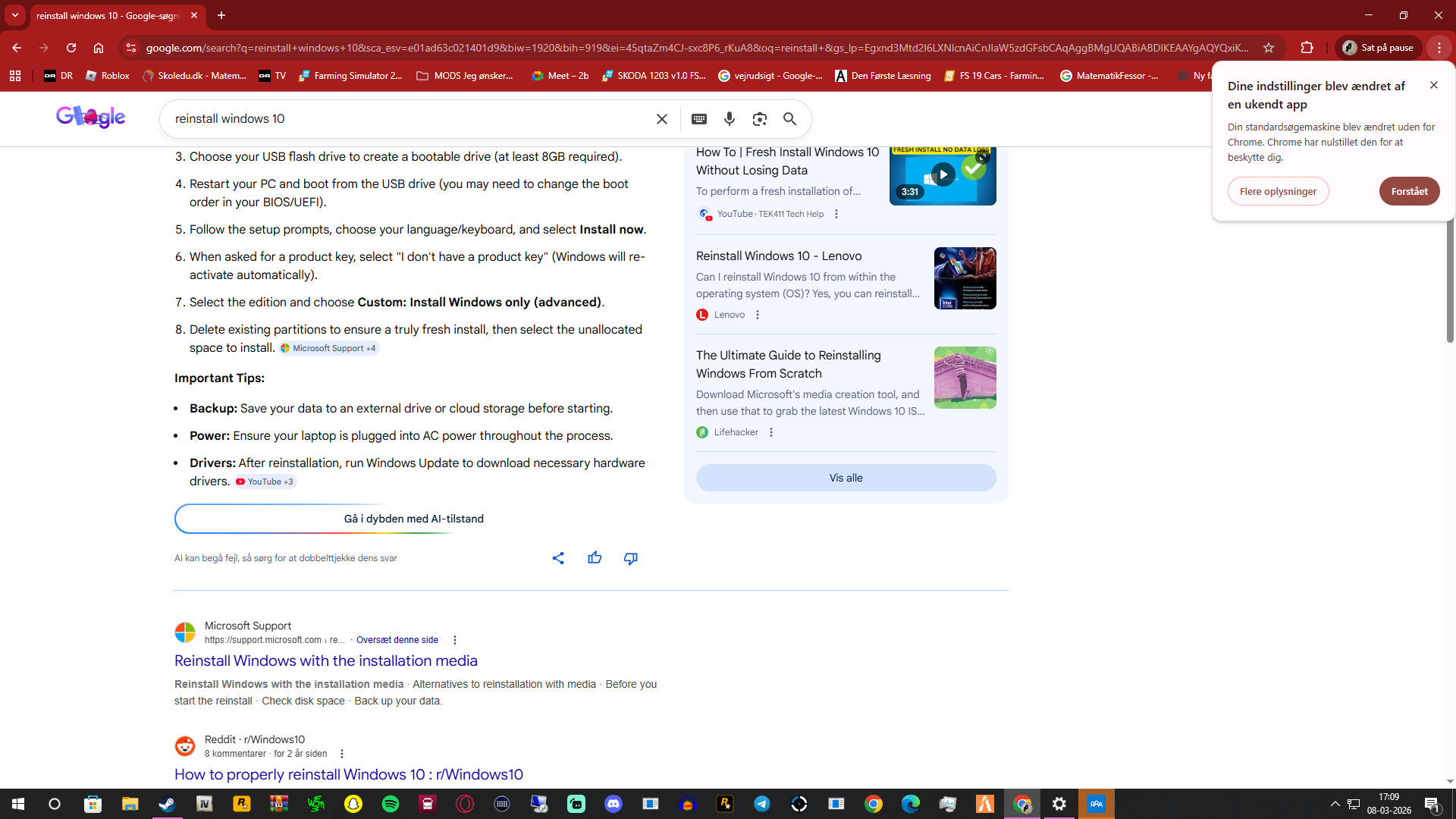Open Spotify from the taskbar
The width and height of the screenshot is (1456, 819).
[x=391, y=804]
